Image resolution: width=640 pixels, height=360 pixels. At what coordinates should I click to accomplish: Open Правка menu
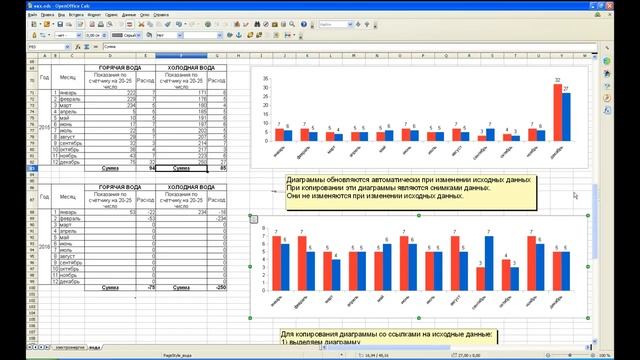coord(47,15)
